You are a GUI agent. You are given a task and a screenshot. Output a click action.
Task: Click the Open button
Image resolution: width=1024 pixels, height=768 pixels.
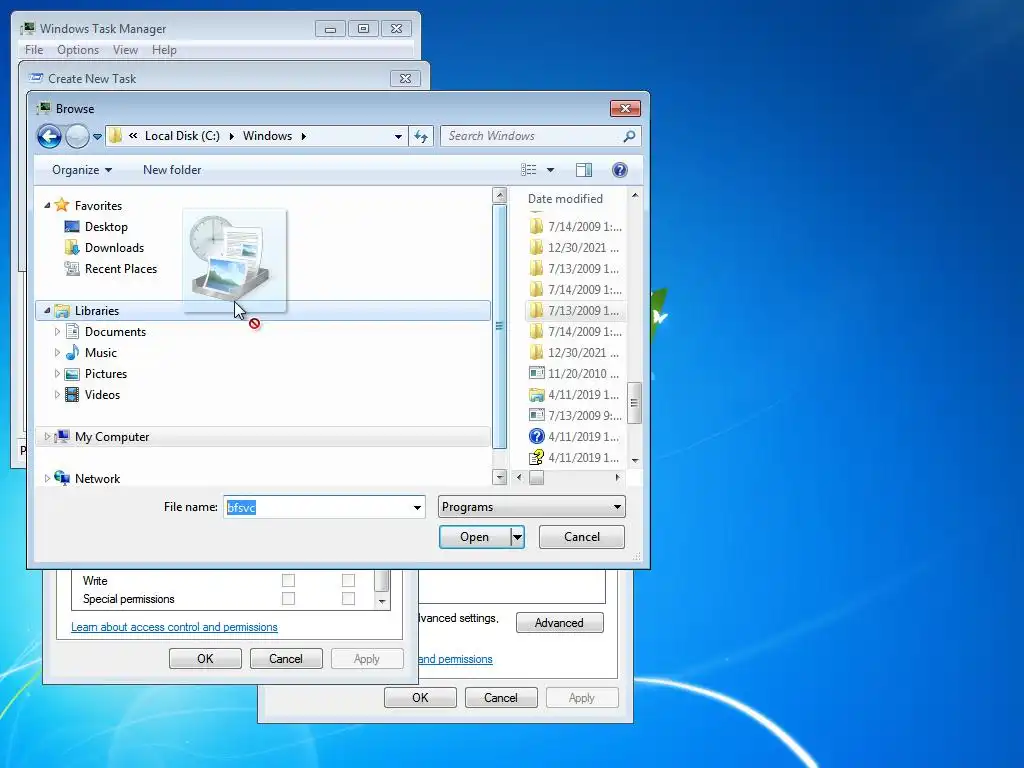click(x=475, y=537)
